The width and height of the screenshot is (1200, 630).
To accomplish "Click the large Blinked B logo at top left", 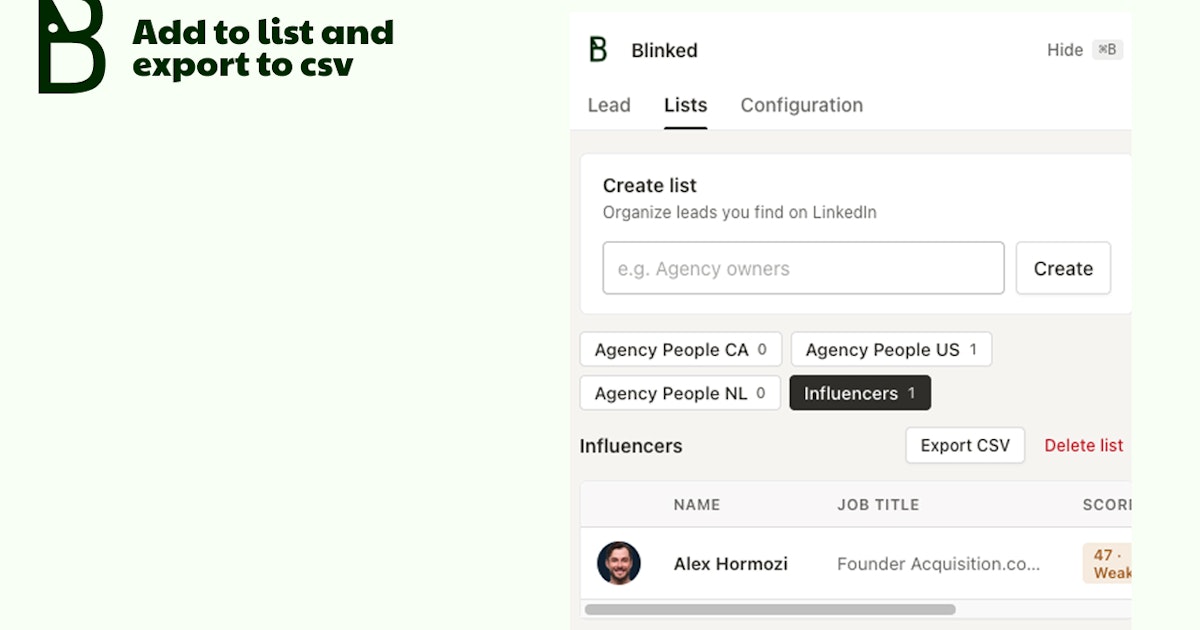I will (71, 46).
